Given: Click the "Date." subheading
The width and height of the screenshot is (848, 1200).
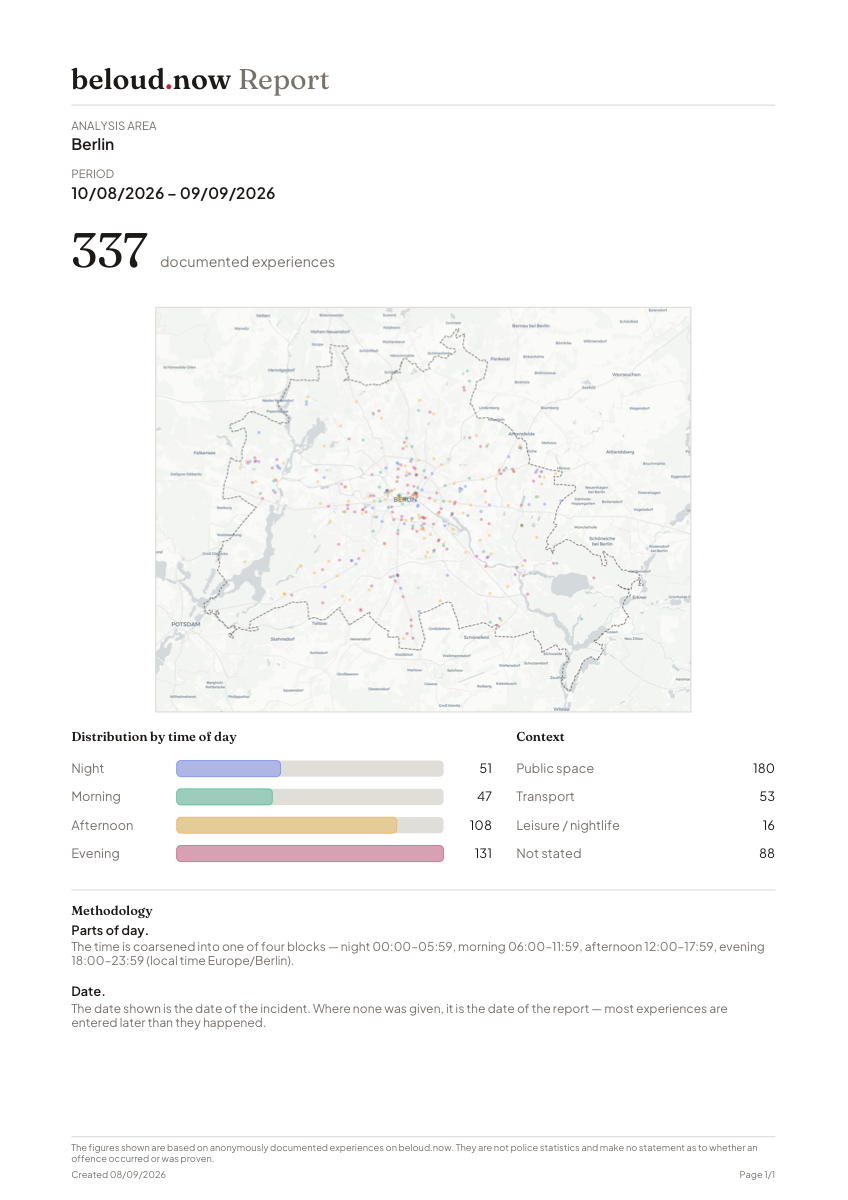Looking at the screenshot, I should pyautogui.click(x=88, y=991).
